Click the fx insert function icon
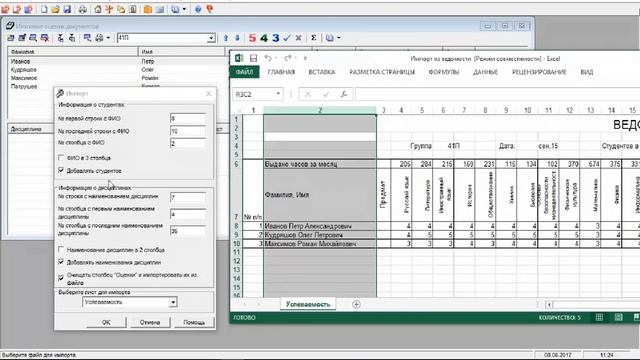Image resolution: width=640 pixels, height=360 pixels. (x=344, y=94)
